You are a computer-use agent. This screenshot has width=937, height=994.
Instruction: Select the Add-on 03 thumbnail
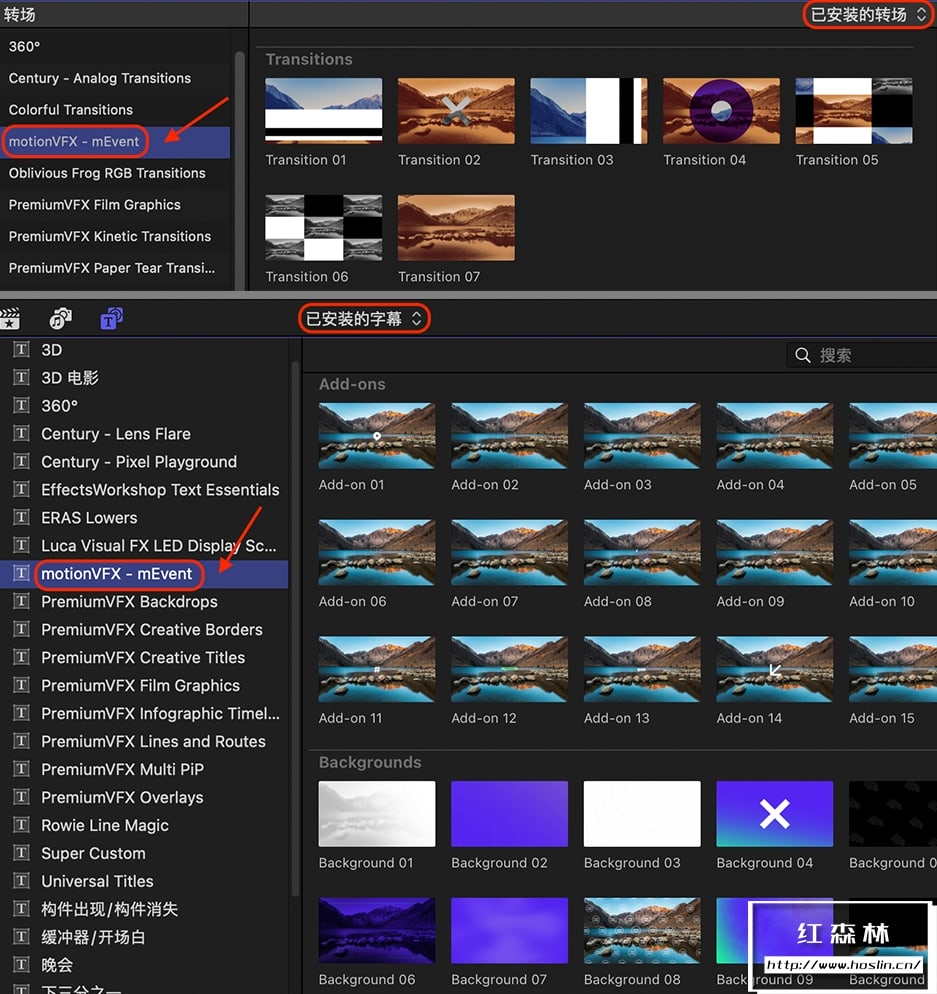[642, 436]
